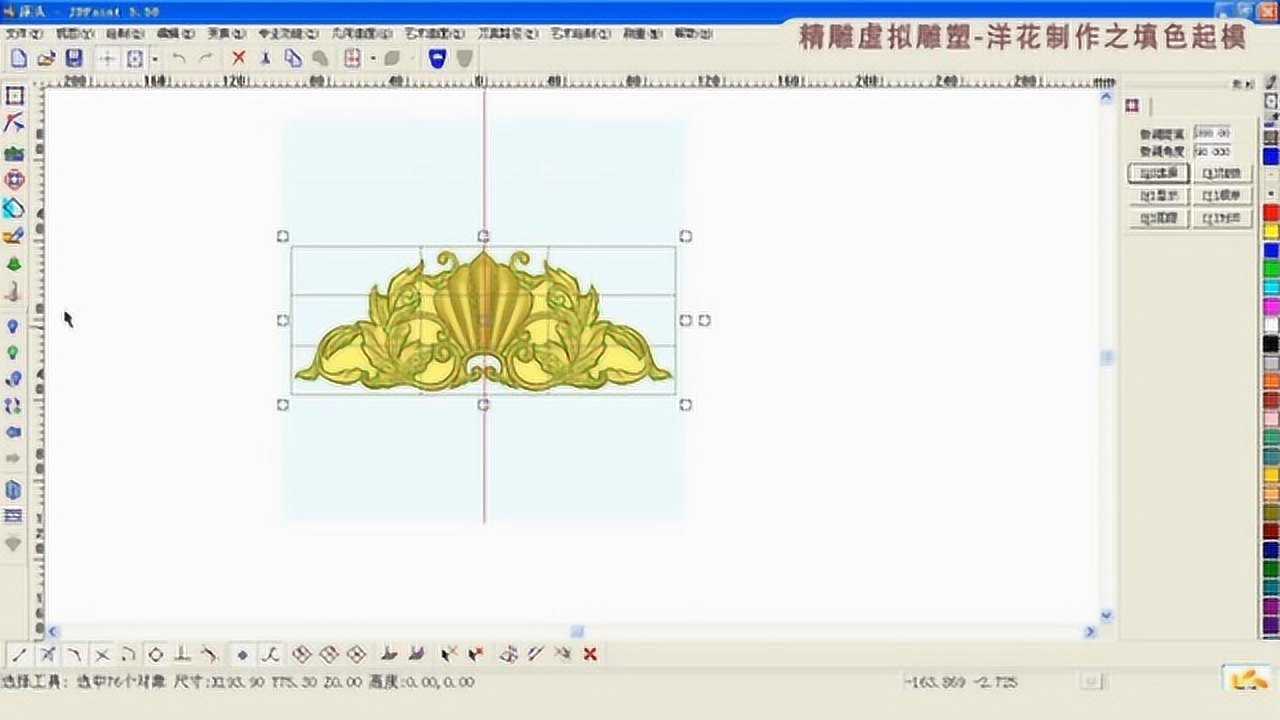Click the yellow app icon in bottom-right status bar
This screenshot has height=720, width=1280.
pos(1246,678)
